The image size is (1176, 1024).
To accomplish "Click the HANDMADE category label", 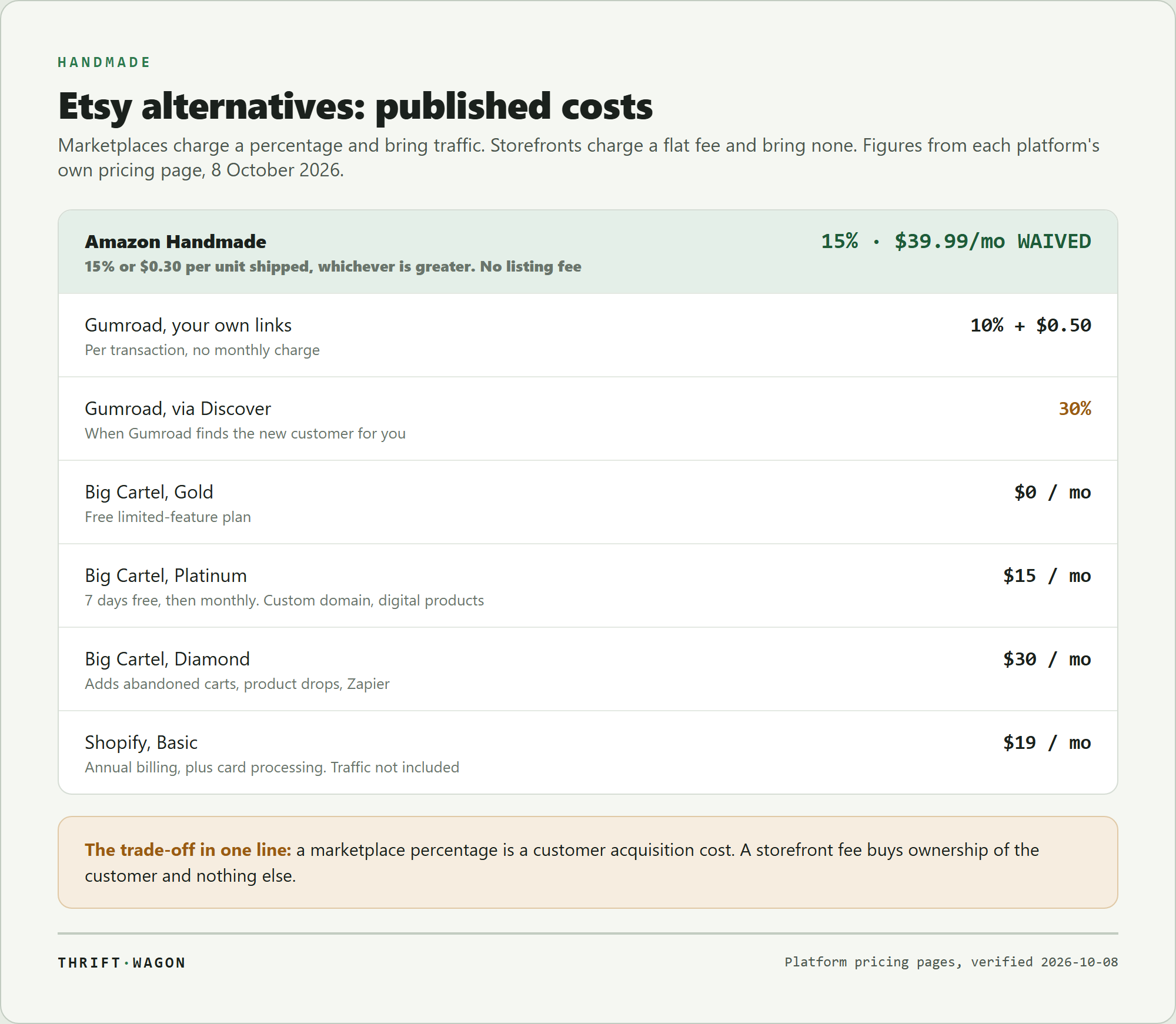I will [103, 62].
